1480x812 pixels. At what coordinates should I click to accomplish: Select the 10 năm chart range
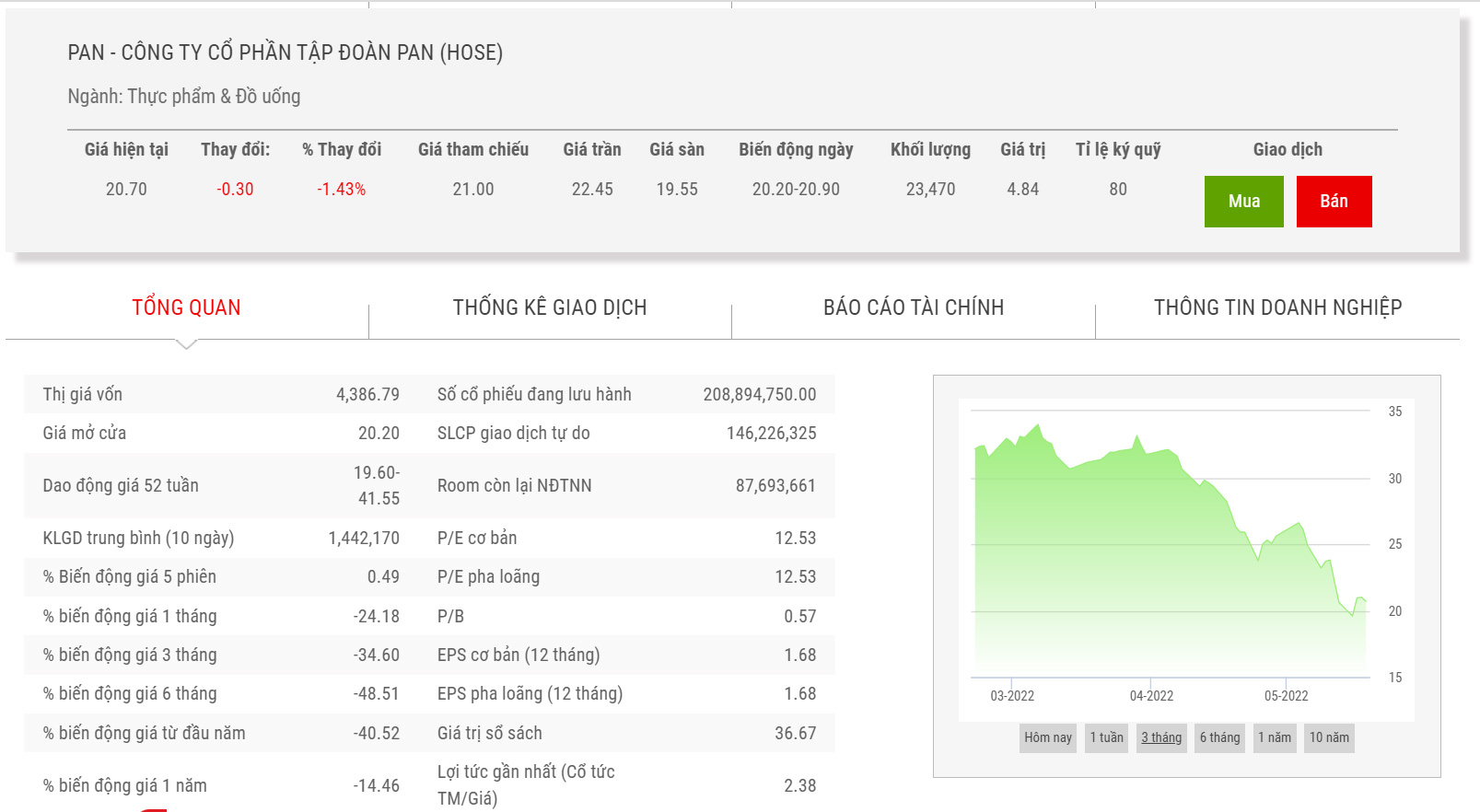tap(1329, 737)
